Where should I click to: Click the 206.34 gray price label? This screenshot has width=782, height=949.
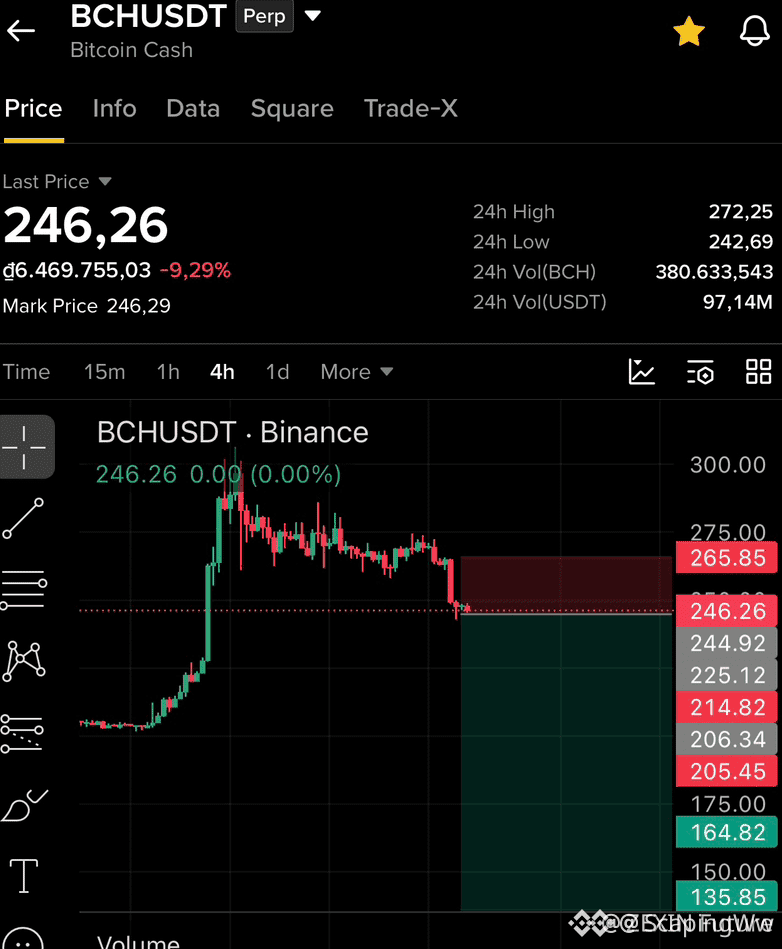[727, 739]
